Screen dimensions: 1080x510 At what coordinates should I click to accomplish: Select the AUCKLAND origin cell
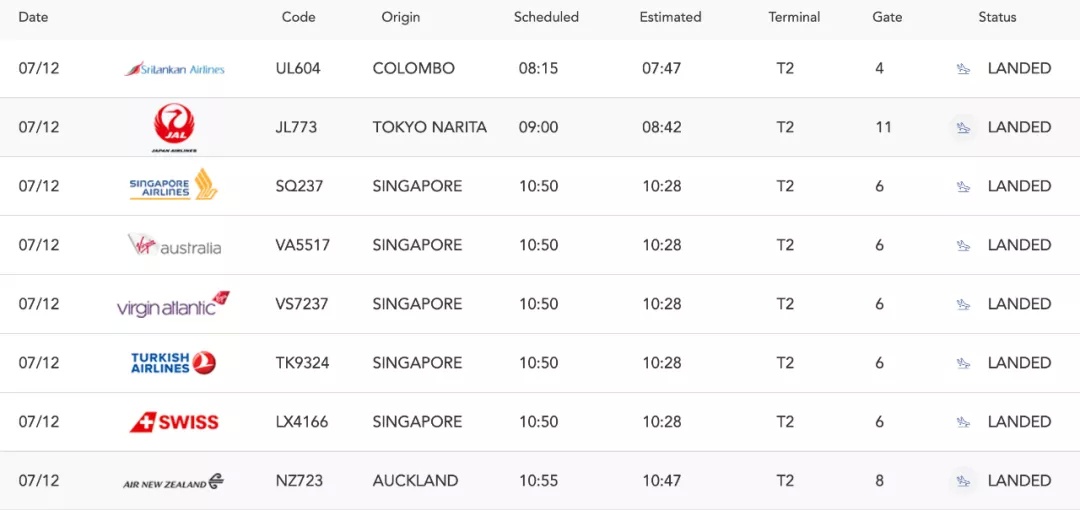pos(415,481)
